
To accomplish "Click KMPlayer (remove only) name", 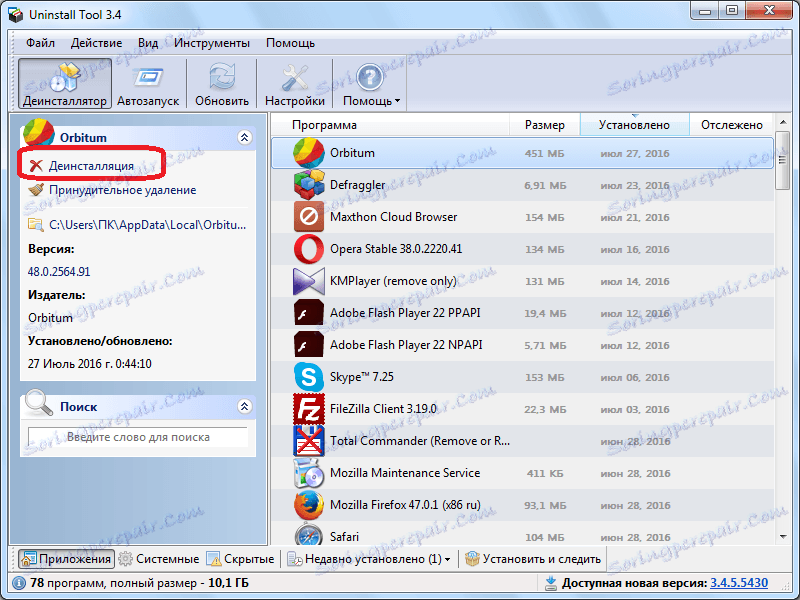I will click(393, 281).
